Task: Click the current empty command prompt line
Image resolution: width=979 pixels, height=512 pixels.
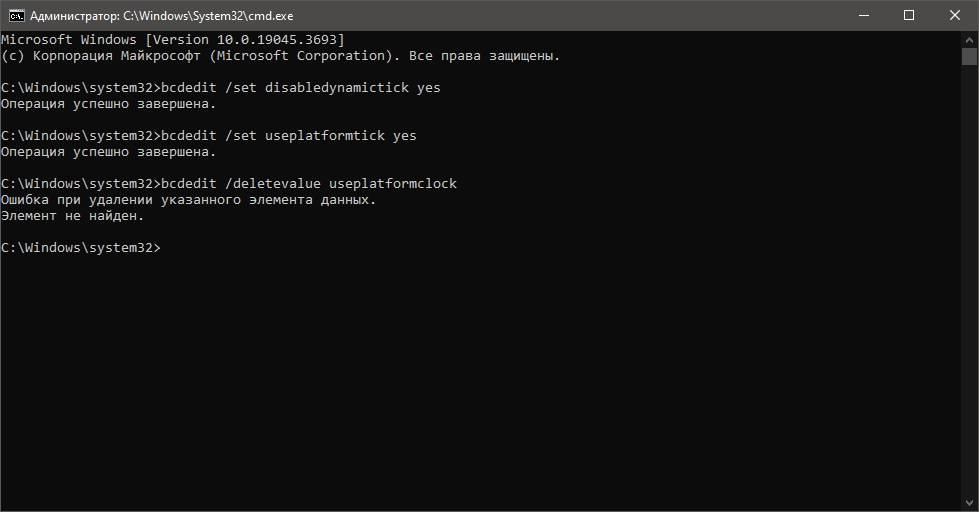Action: [81, 248]
